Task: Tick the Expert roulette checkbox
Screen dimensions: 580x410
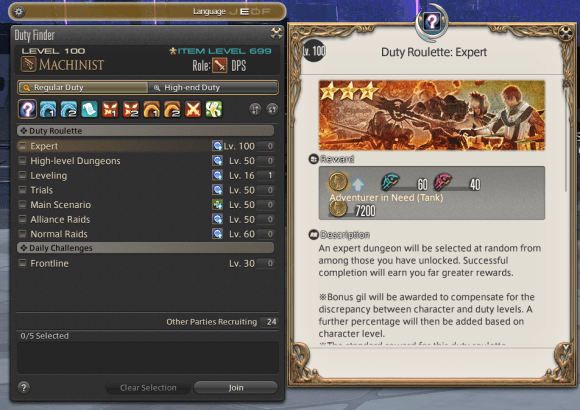Action: (x=23, y=146)
